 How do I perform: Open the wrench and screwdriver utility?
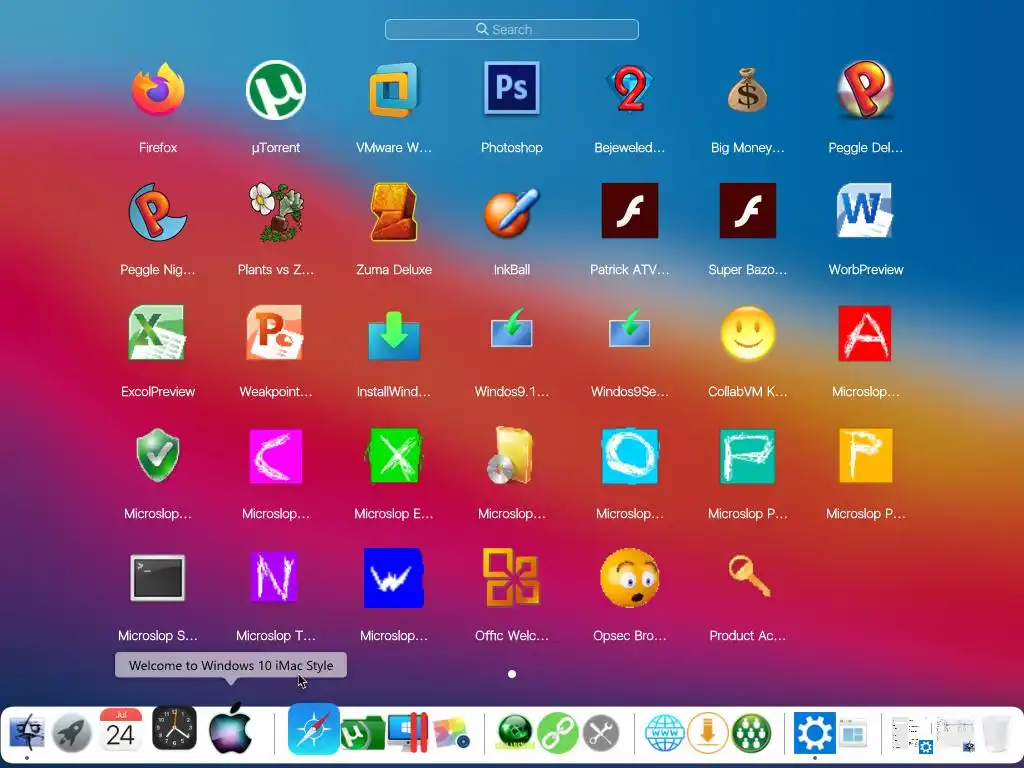pos(601,733)
